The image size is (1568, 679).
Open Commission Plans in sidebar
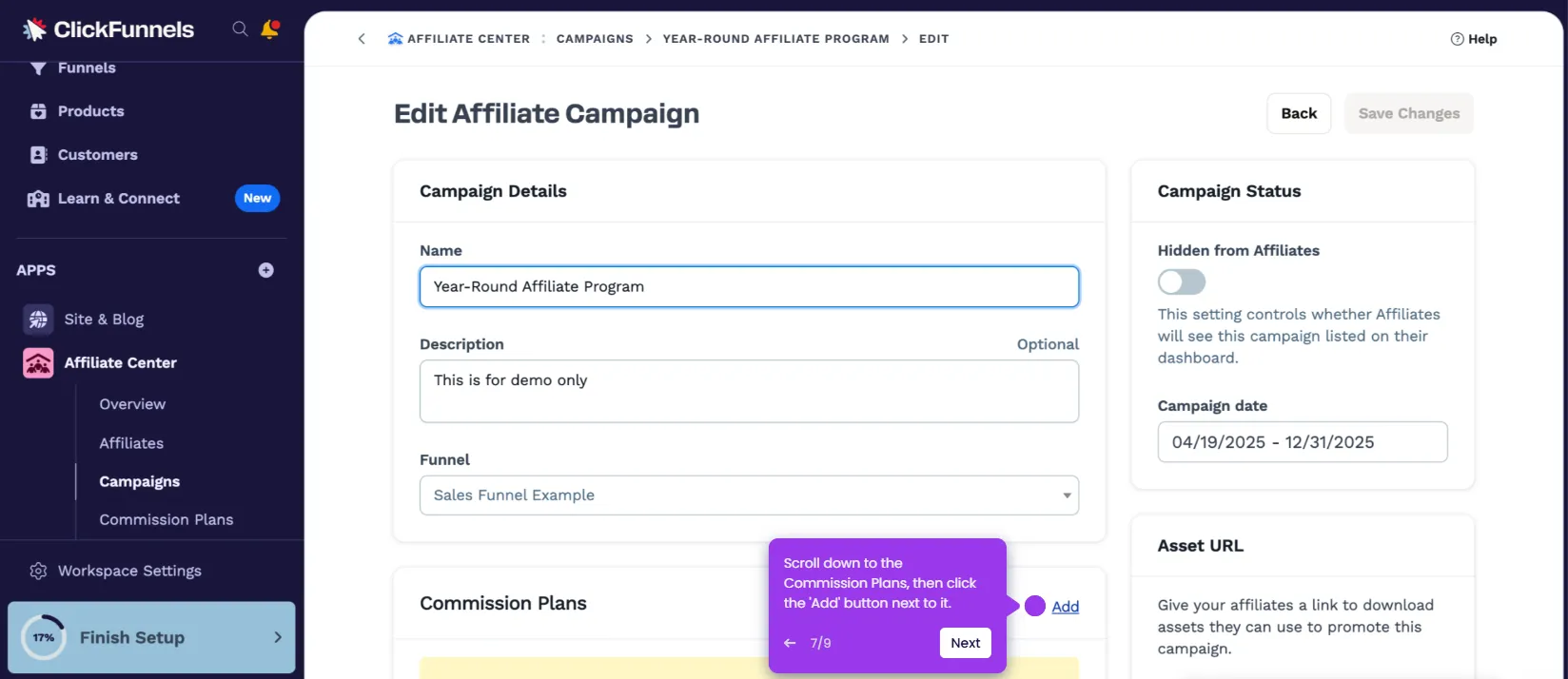coord(167,520)
